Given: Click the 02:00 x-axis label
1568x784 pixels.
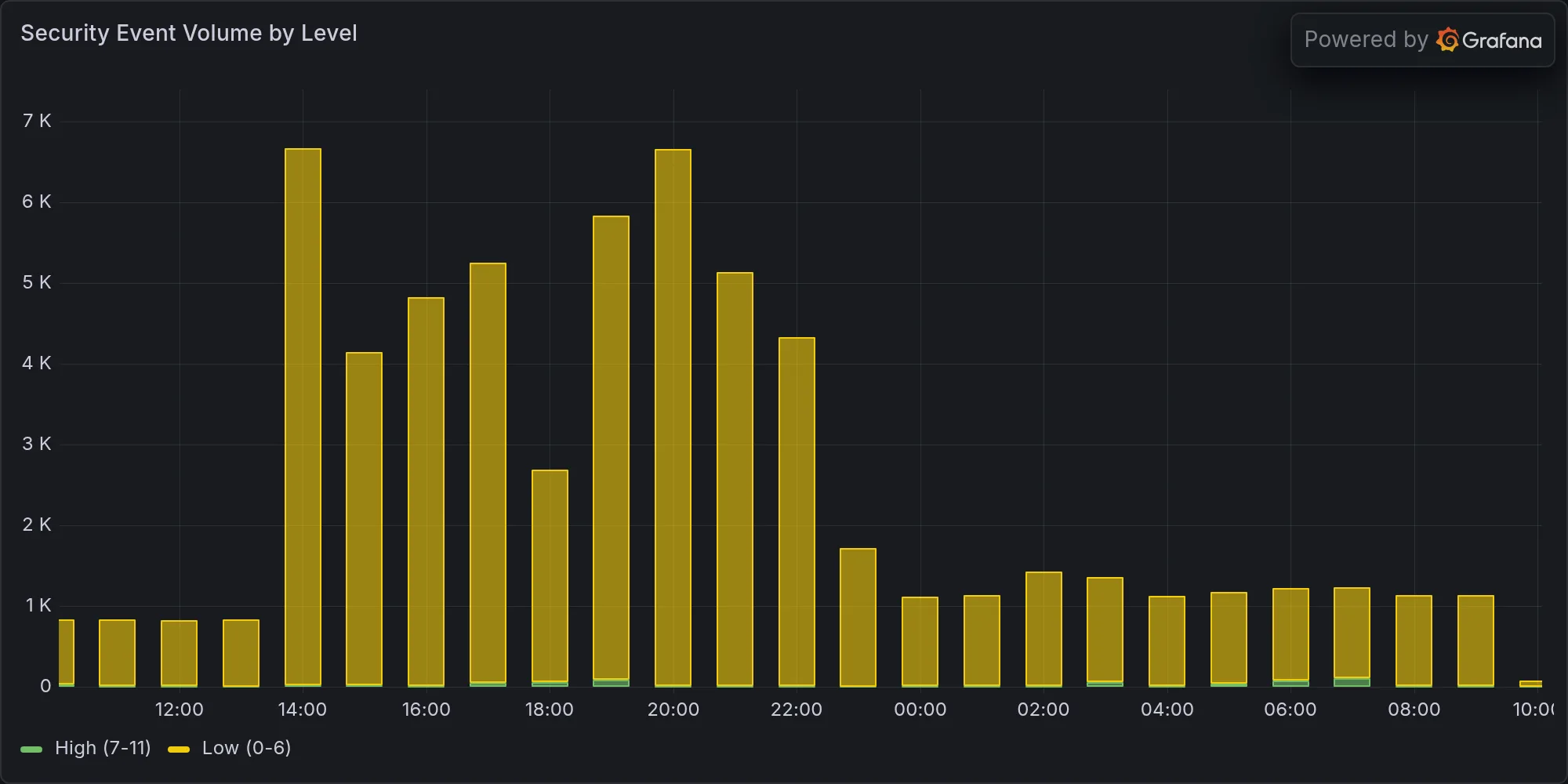Looking at the screenshot, I should [1044, 710].
